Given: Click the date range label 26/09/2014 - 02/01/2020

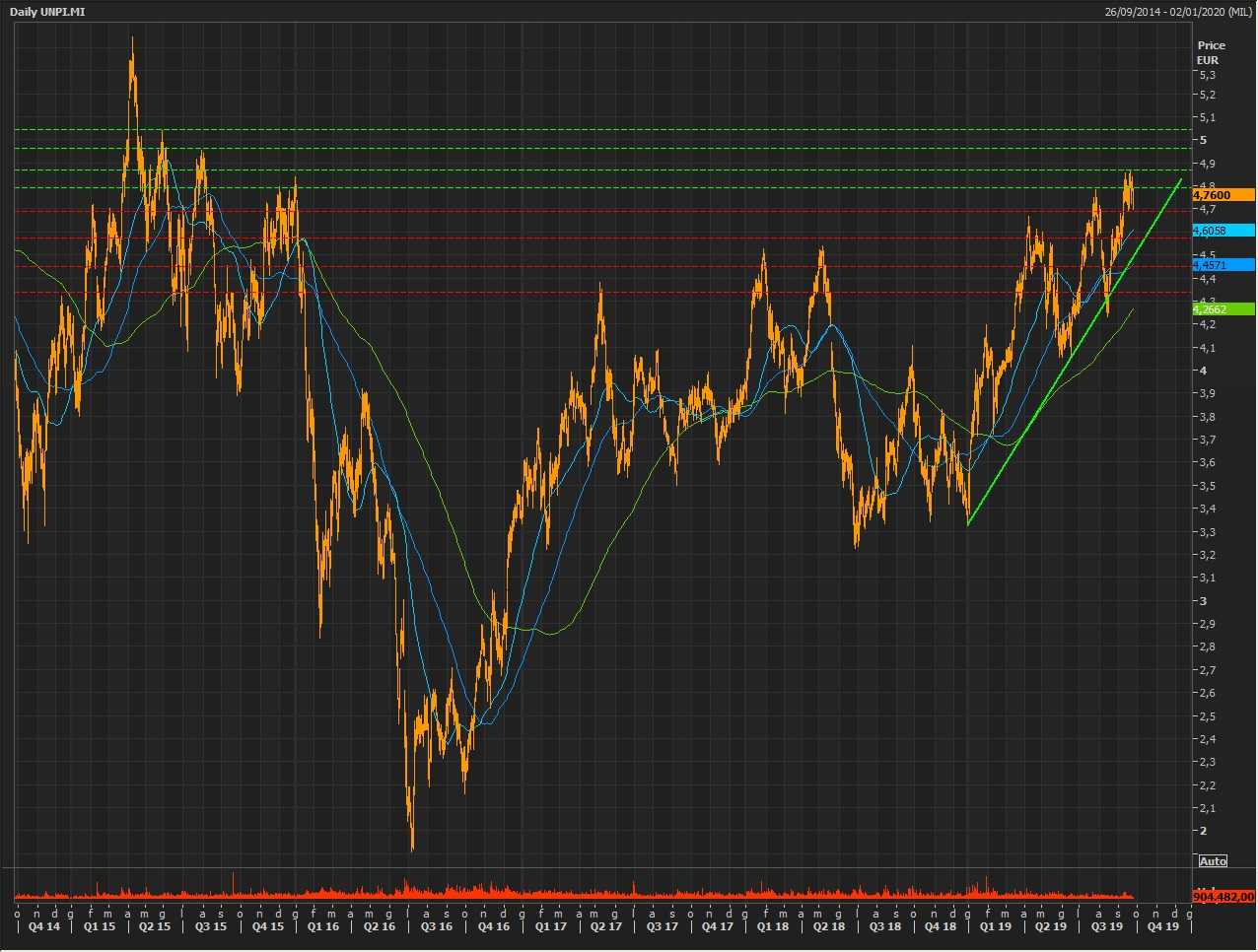Looking at the screenshot, I should (x=1177, y=12).
